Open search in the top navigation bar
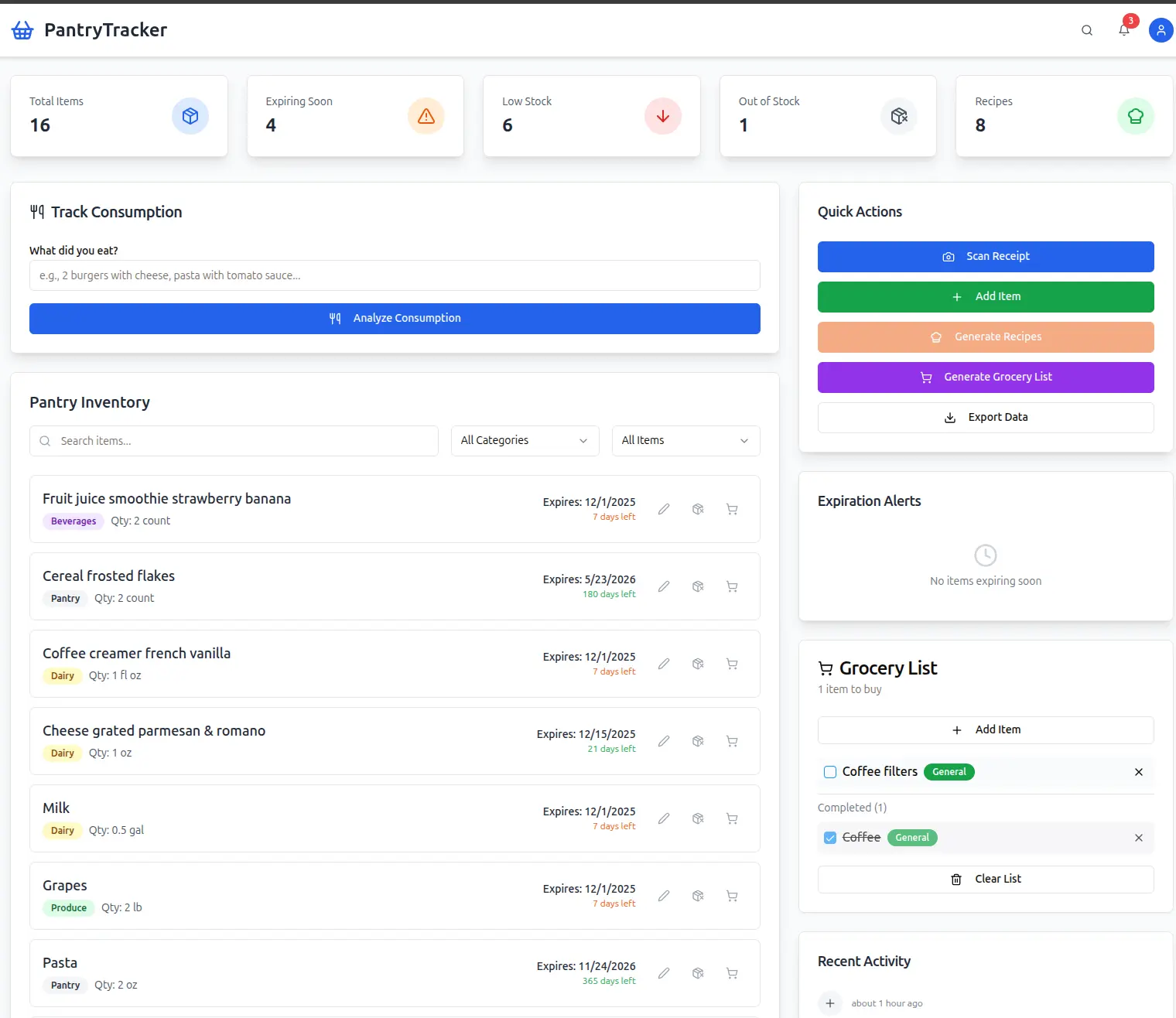The width and height of the screenshot is (1176, 1018). click(1086, 30)
